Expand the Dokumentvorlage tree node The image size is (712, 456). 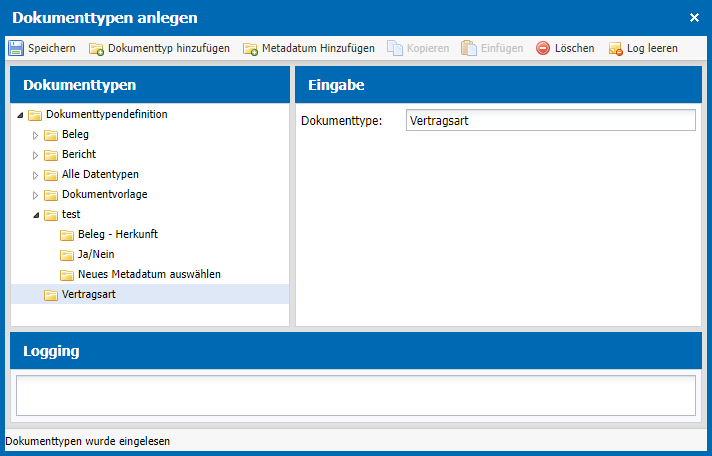(35, 195)
